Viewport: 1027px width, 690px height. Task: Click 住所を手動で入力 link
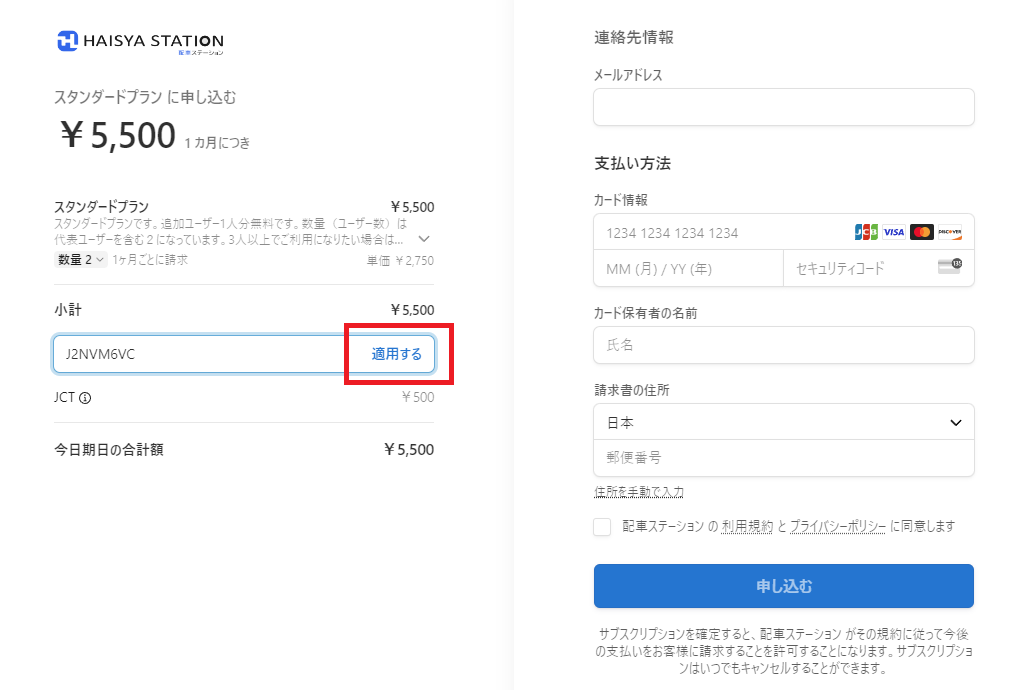639,491
